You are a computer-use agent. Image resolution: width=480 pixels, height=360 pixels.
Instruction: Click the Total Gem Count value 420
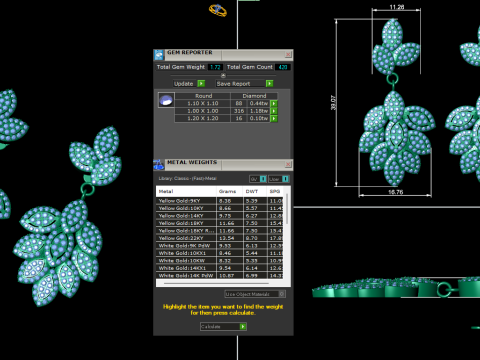tap(283, 67)
